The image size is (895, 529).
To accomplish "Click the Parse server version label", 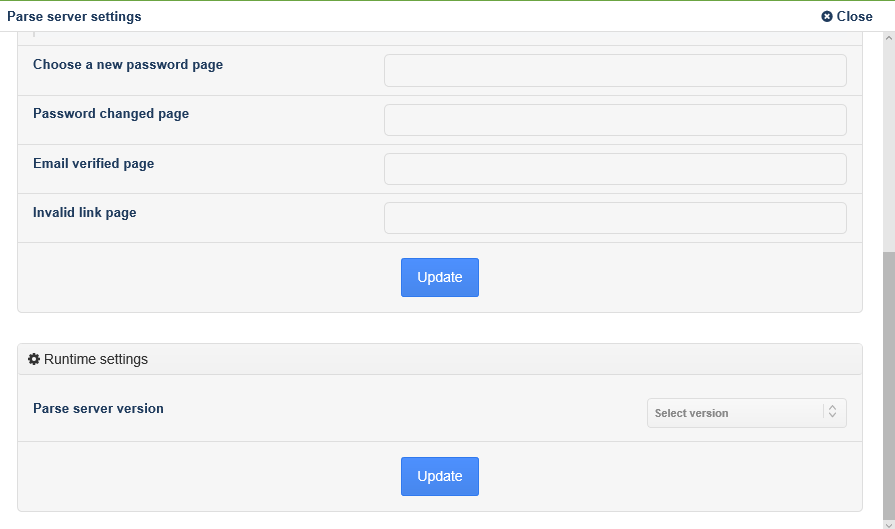I will point(98,409).
